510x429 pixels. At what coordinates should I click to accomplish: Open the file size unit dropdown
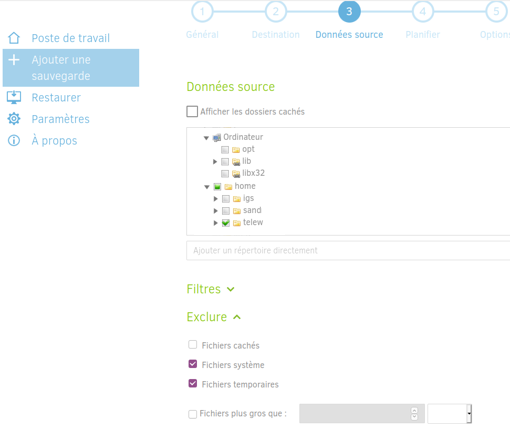[450, 413]
